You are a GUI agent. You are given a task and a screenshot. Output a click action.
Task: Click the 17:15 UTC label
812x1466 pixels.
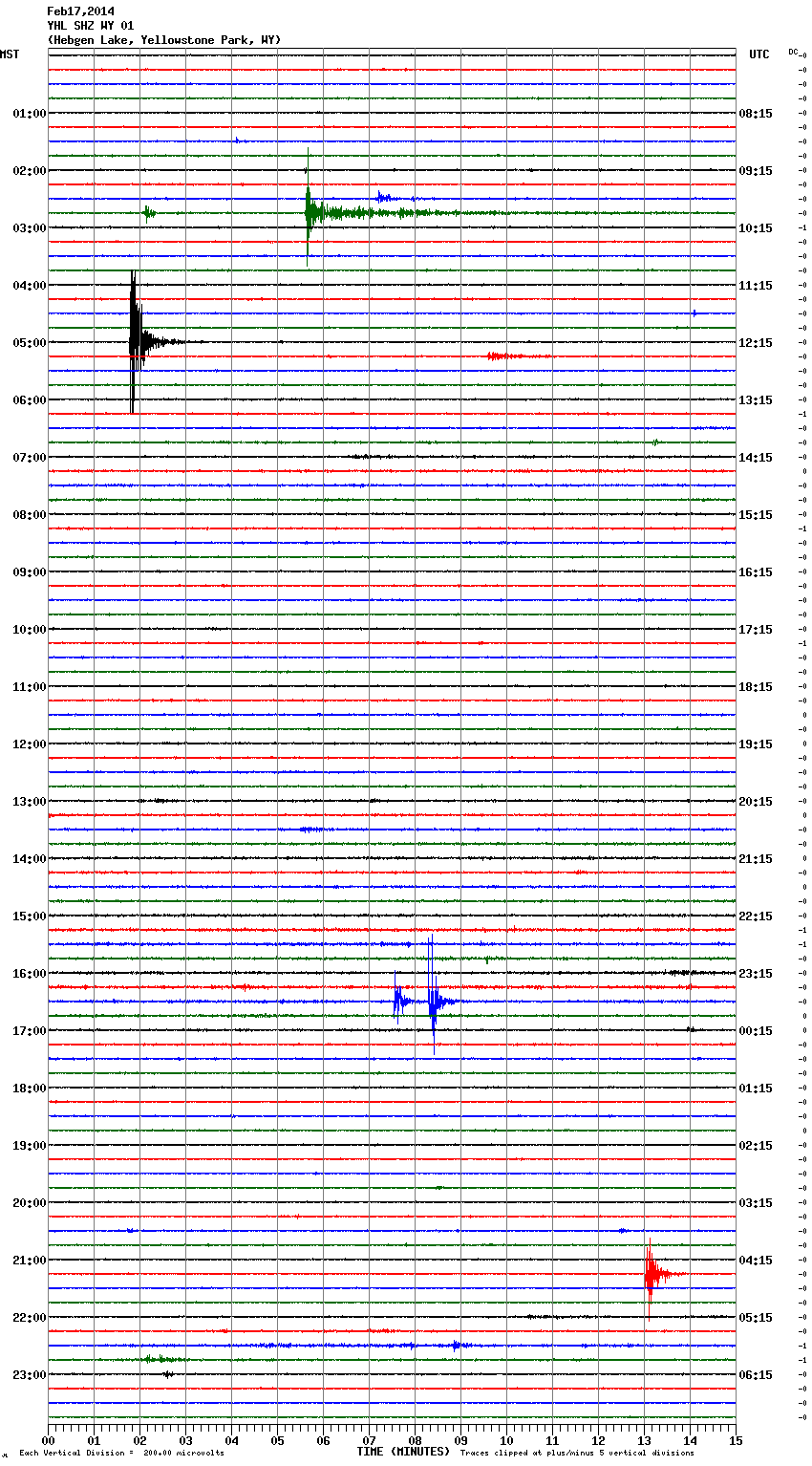click(x=756, y=630)
